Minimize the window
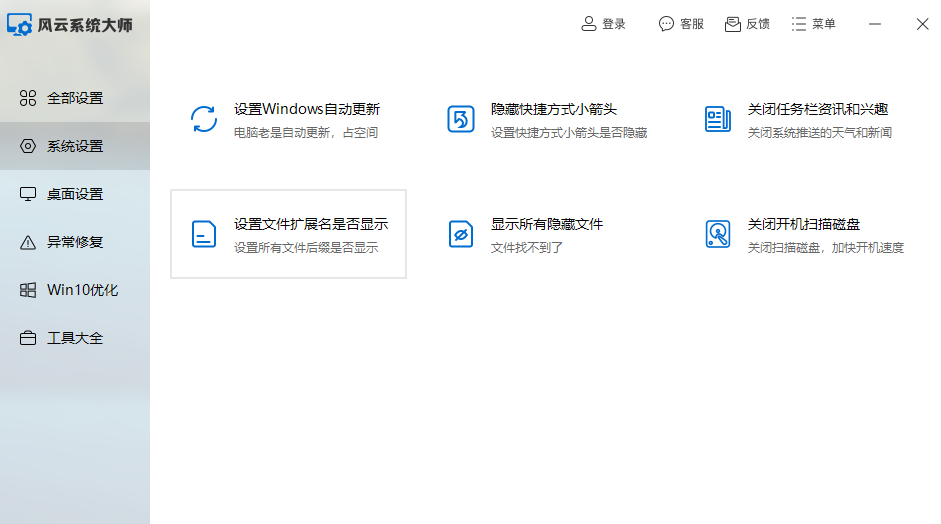 point(875,24)
